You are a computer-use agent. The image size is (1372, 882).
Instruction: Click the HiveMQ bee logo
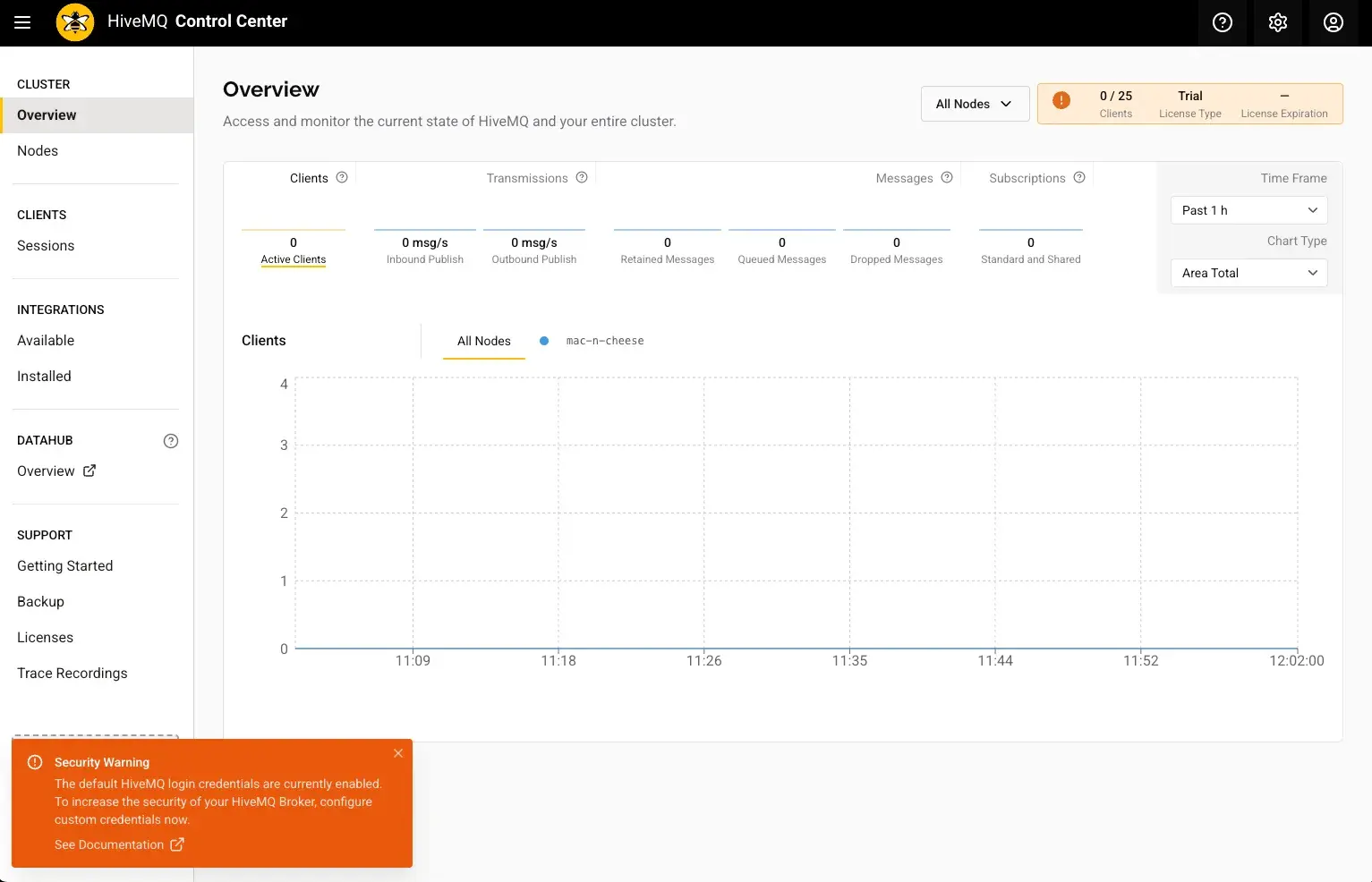click(75, 22)
